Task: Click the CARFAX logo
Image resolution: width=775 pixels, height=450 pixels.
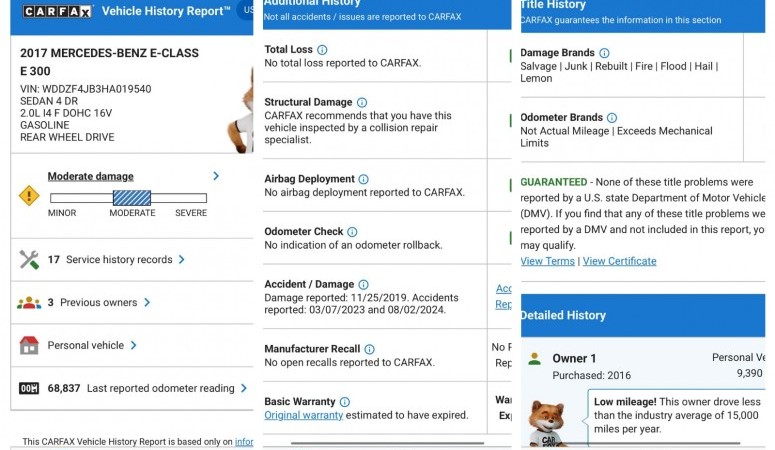Action: 57,12
